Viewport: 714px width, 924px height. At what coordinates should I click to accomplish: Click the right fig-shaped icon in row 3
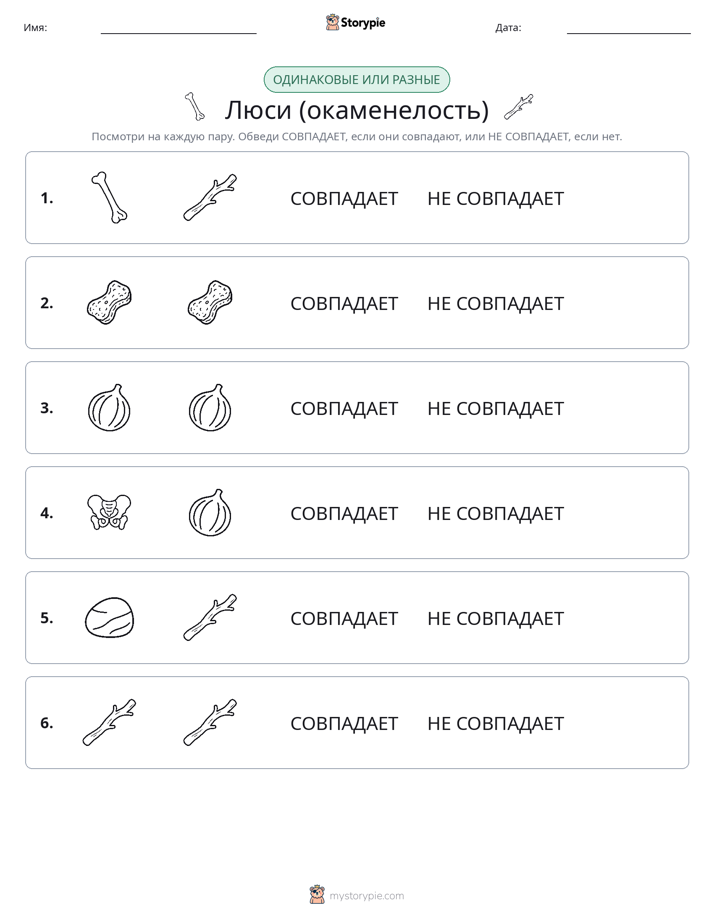[x=210, y=407]
